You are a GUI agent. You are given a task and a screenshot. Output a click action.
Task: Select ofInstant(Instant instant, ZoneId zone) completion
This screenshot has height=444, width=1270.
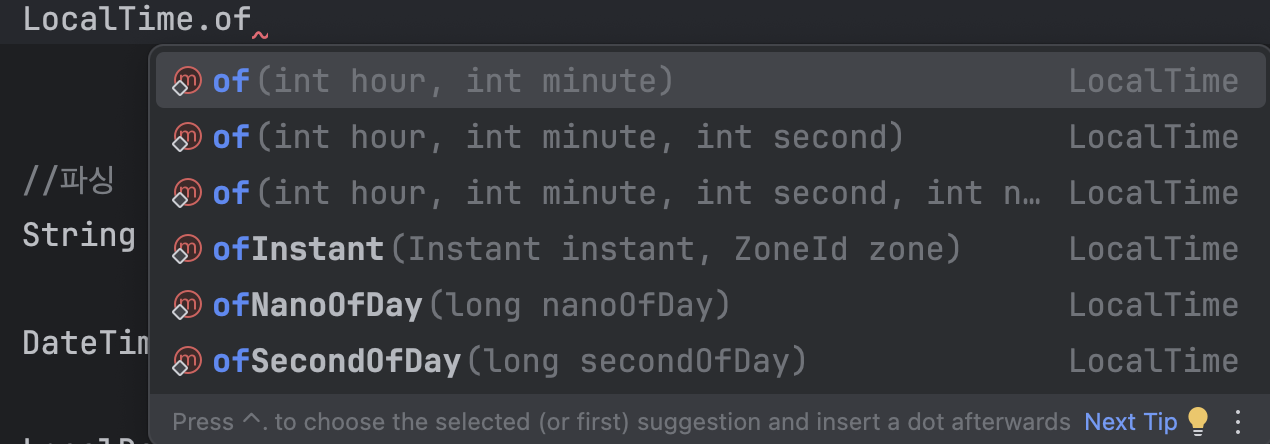(x=586, y=249)
